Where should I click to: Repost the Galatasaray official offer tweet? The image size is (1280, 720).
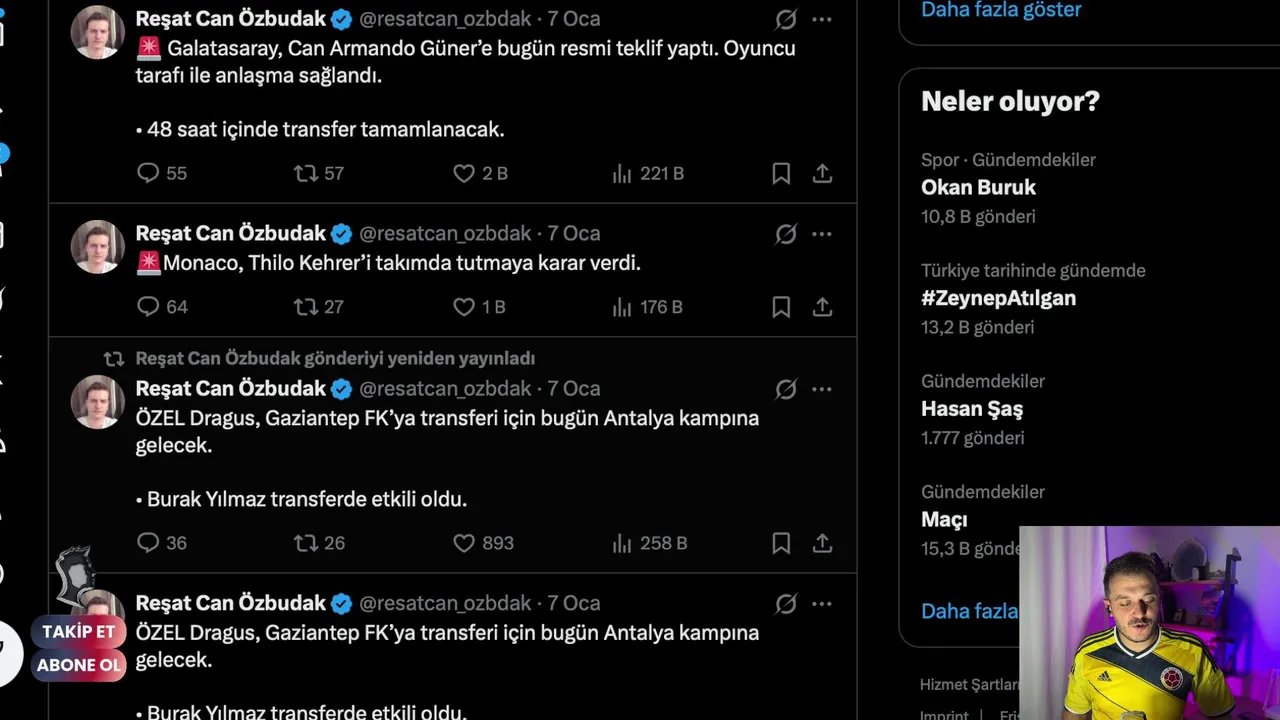click(x=305, y=173)
